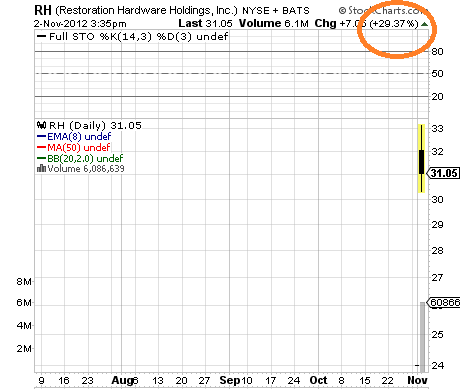This screenshot has width=460, height=389.
Task: Click the stochastic 20 level label
Action: coord(437,97)
